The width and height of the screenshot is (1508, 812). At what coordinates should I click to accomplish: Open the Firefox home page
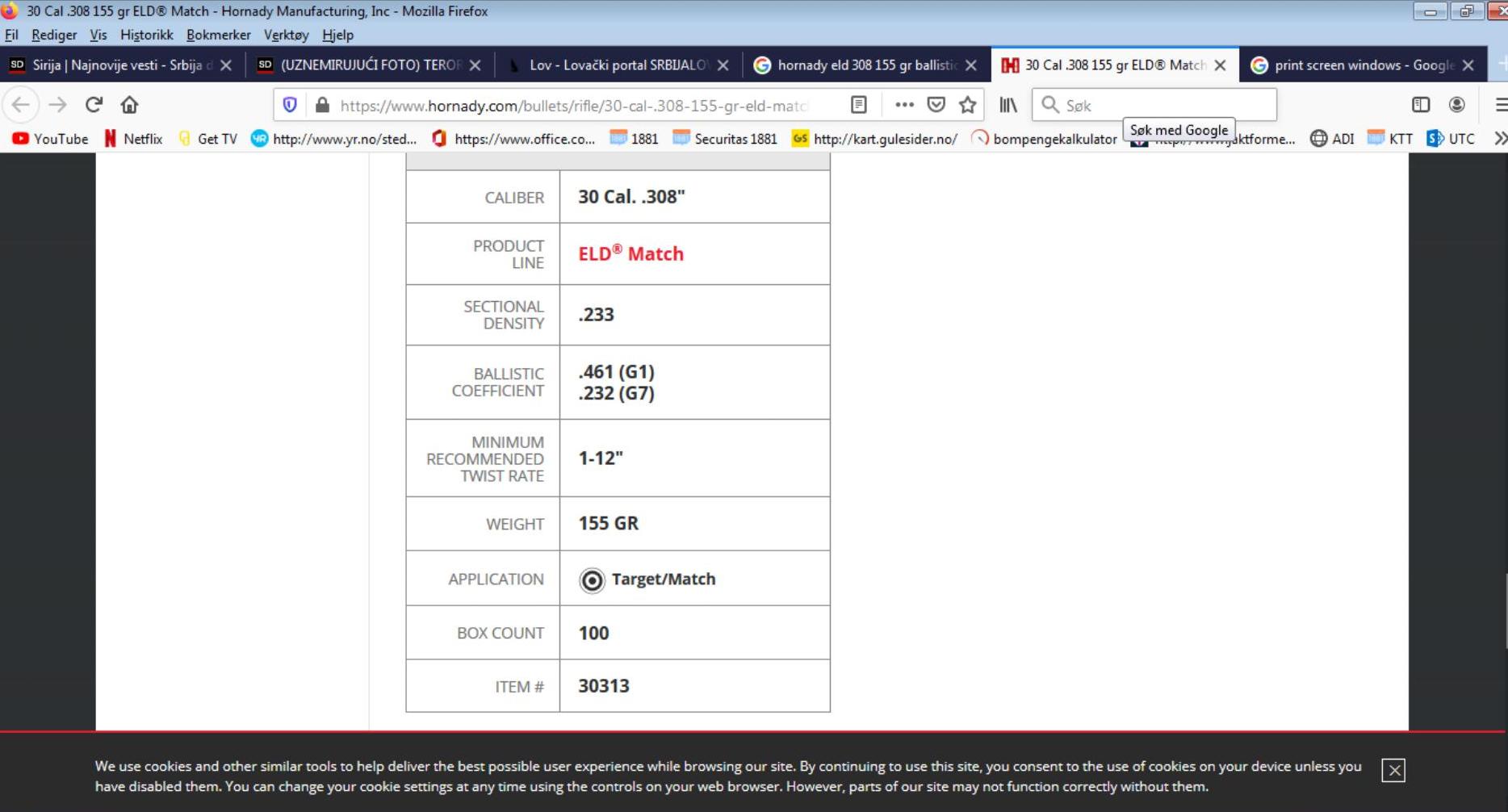[129, 105]
